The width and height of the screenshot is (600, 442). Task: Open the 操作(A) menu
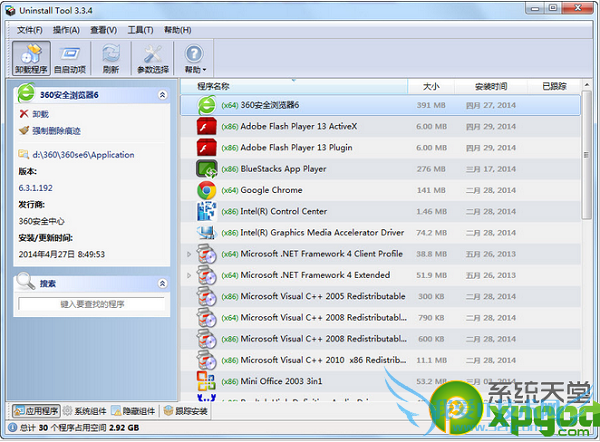(x=66, y=30)
